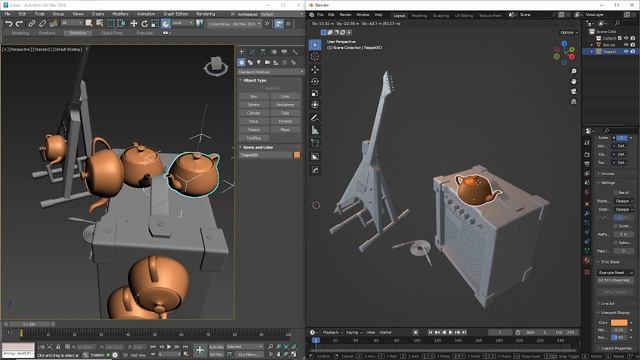Toggle render camera icon on Teapot row
The width and height of the screenshot is (640, 360).
(x=633, y=51)
